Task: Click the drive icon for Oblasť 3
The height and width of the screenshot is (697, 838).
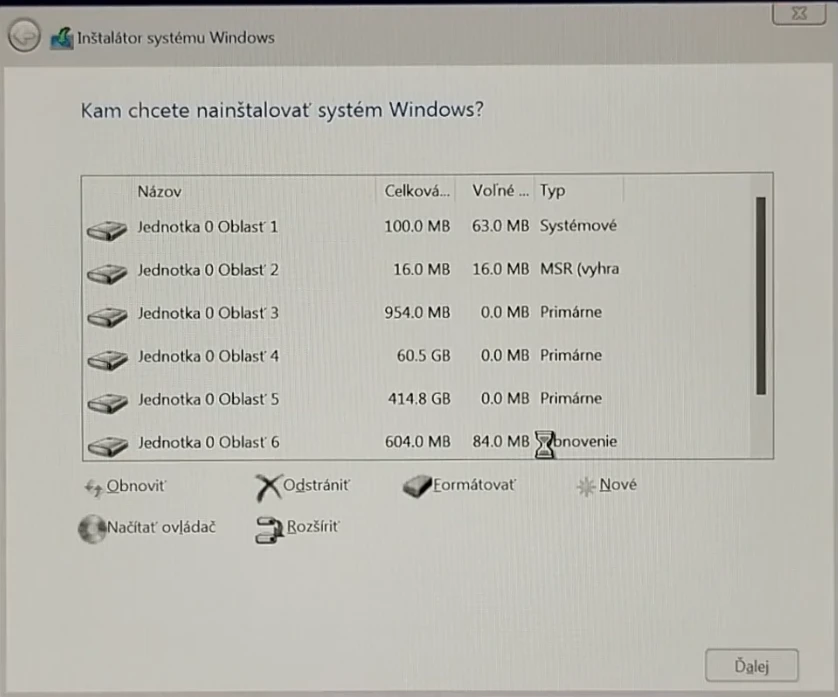Action: coord(106,314)
